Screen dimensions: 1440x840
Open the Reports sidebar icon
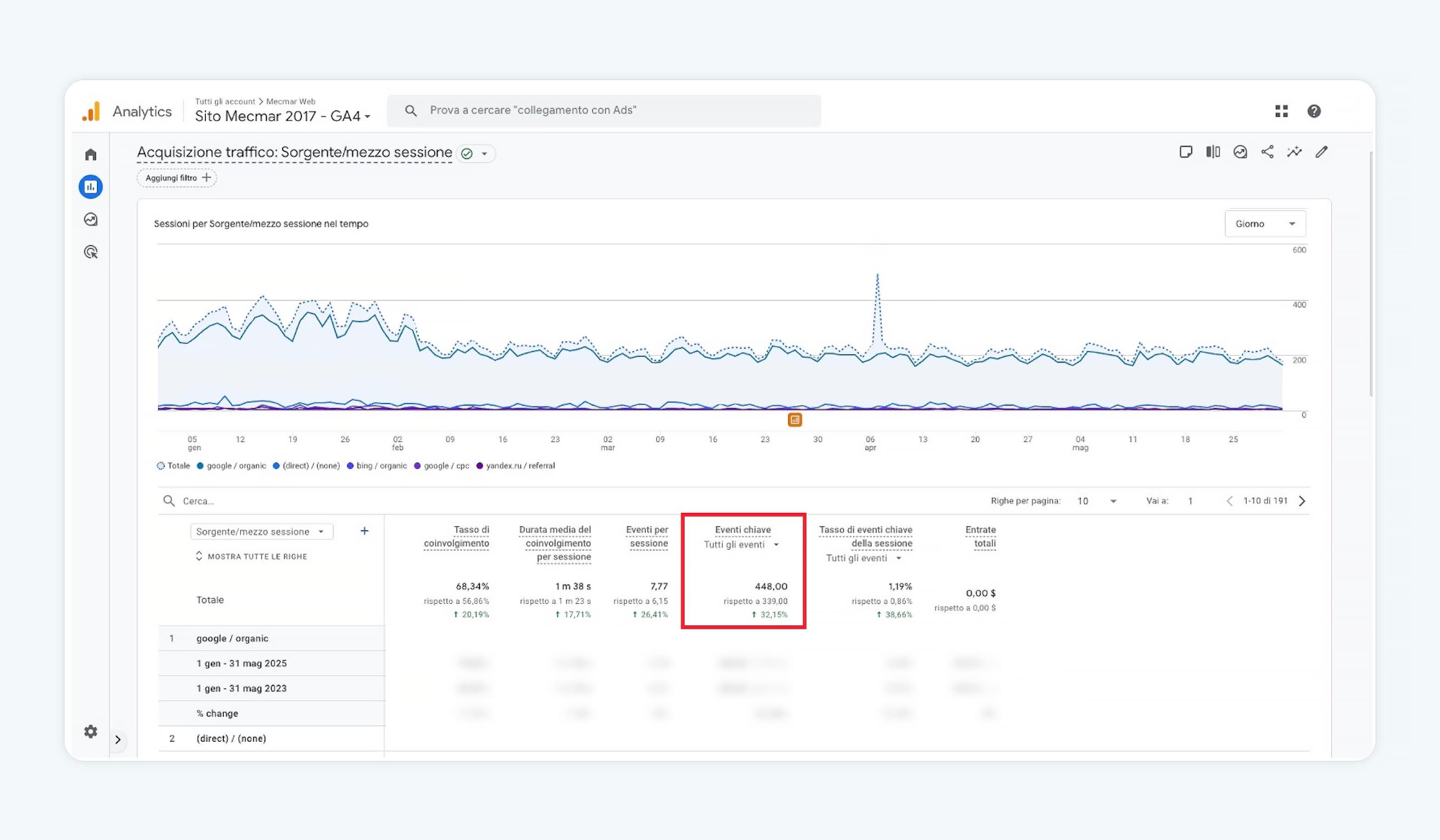point(91,187)
